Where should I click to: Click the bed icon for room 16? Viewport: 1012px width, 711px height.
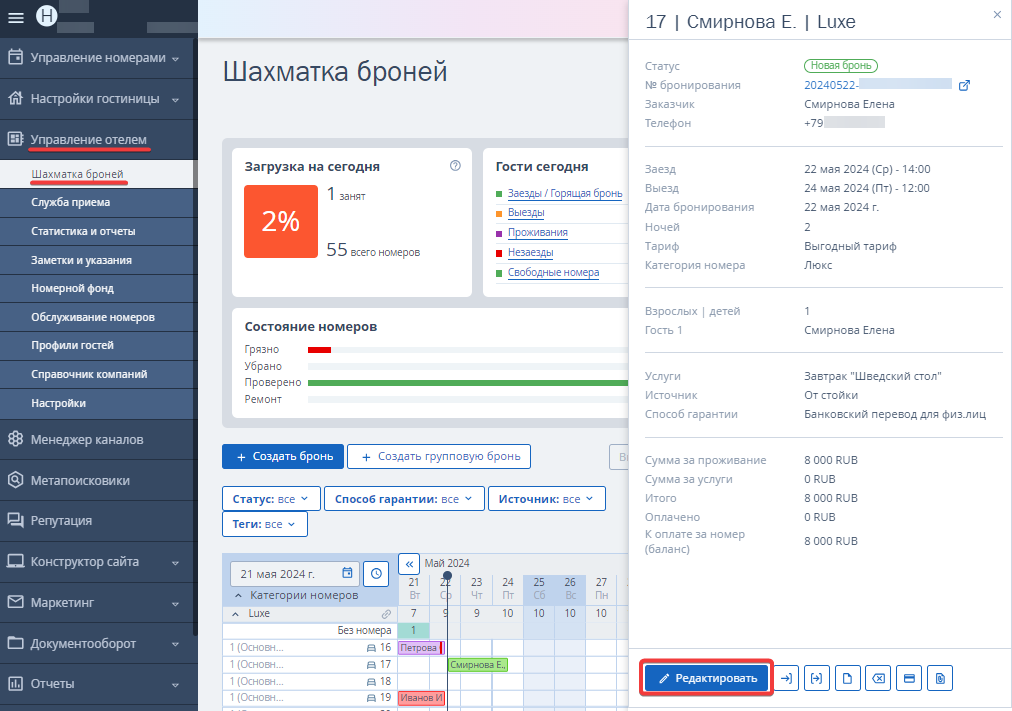pos(371,647)
